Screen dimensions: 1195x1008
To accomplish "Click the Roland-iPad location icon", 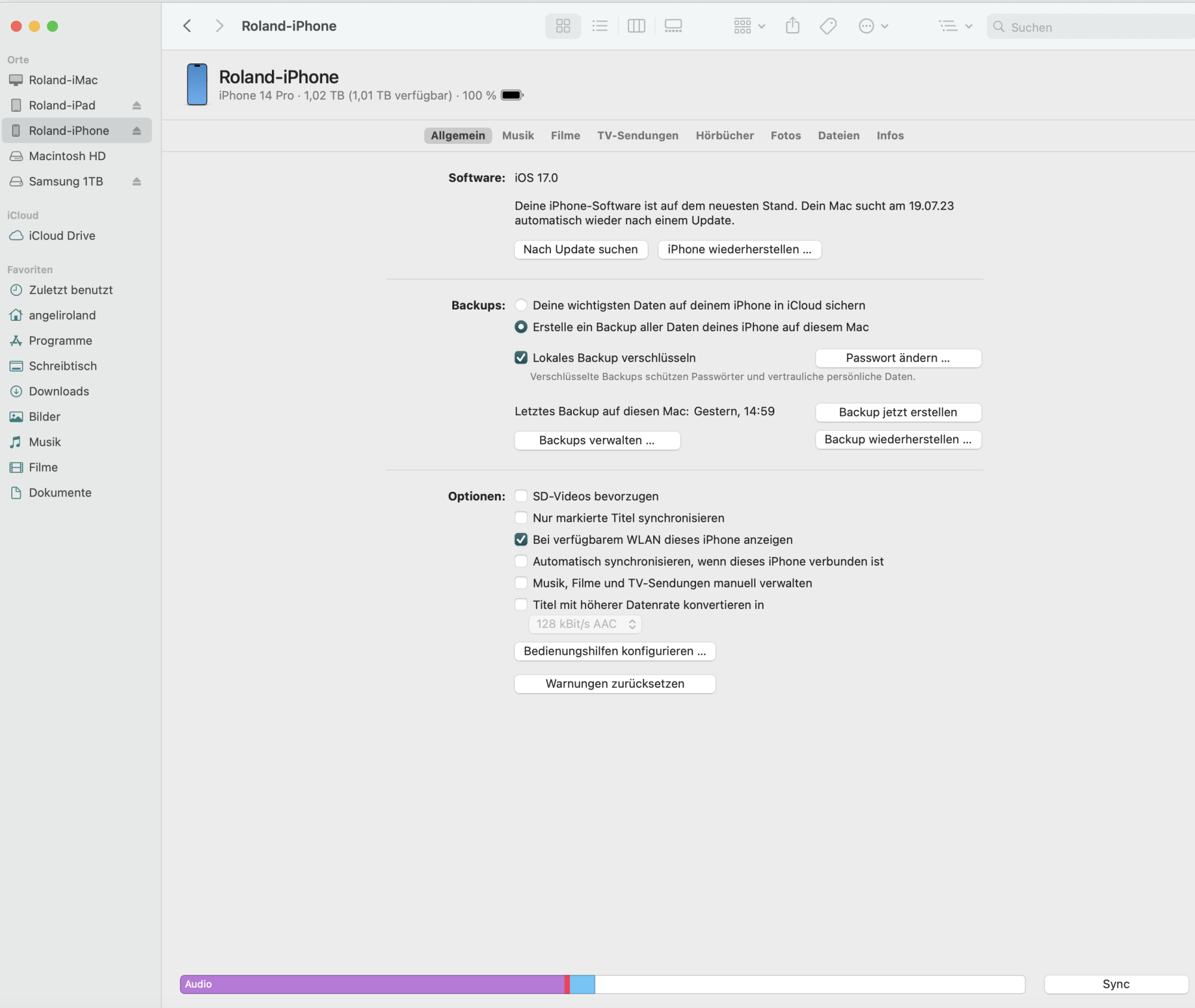I will click(15, 105).
